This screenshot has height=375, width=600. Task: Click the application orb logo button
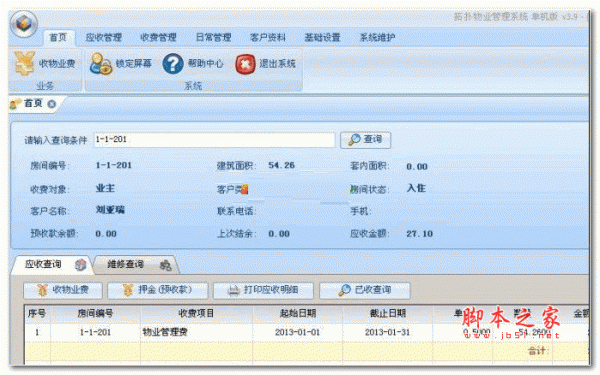(24, 24)
